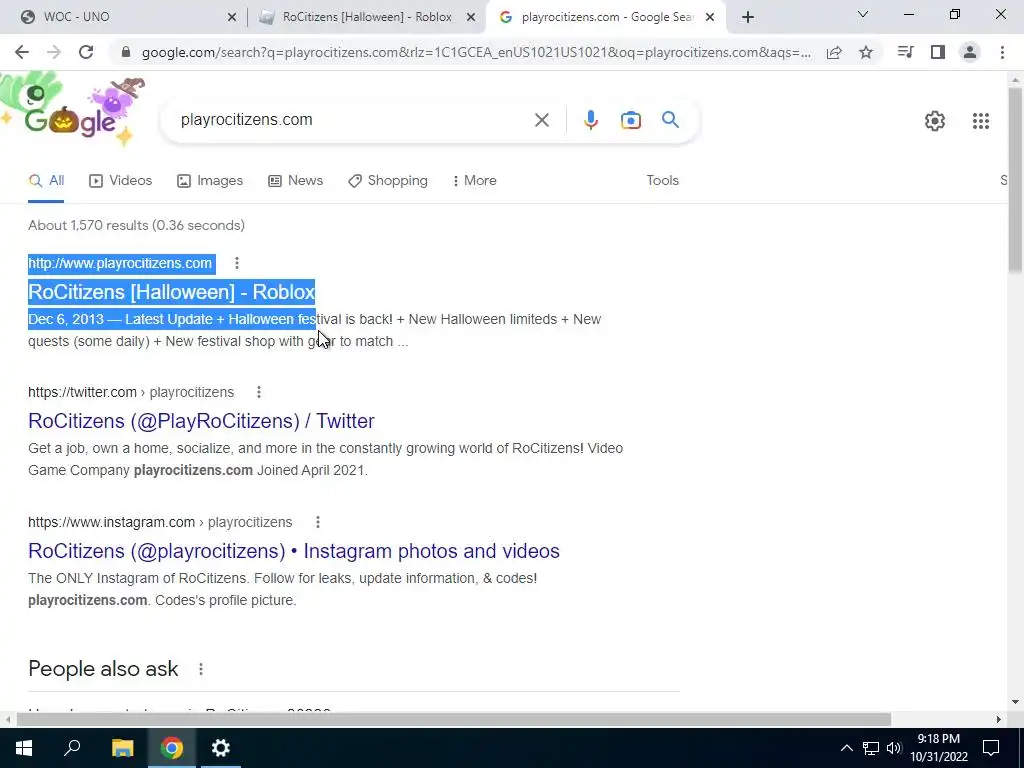Image resolution: width=1024 pixels, height=768 pixels.
Task: Click the Halloween Google doodle logo
Action: [x=73, y=110]
